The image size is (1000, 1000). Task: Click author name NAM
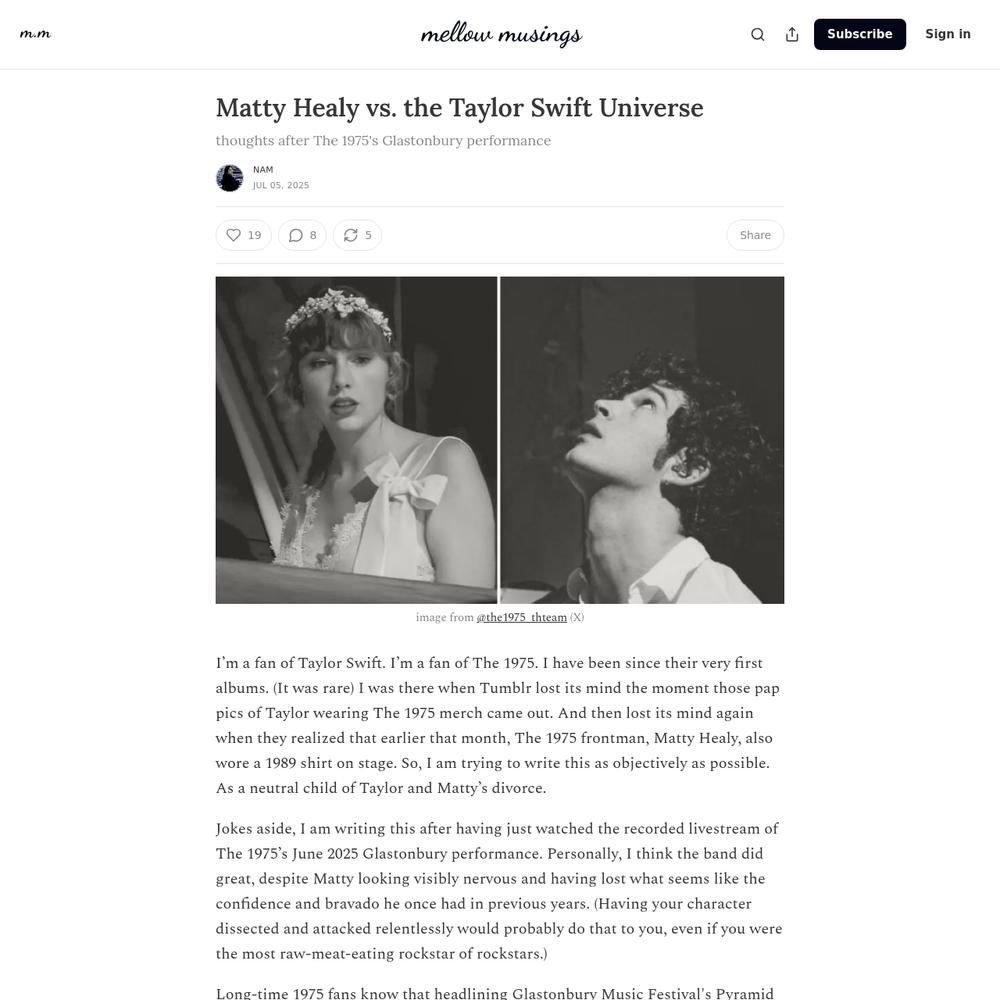point(263,170)
